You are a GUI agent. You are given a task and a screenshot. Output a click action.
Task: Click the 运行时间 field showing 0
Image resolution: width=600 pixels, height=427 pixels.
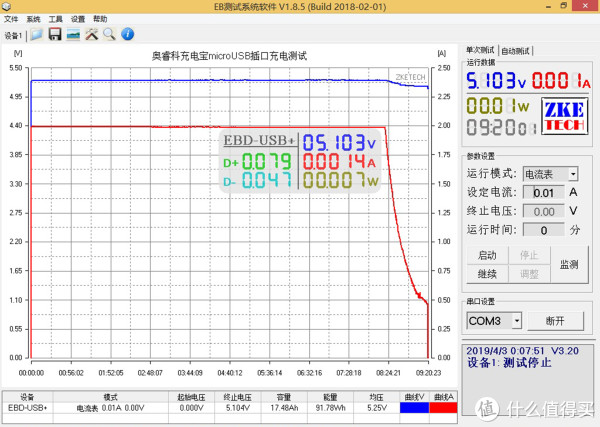tap(544, 230)
